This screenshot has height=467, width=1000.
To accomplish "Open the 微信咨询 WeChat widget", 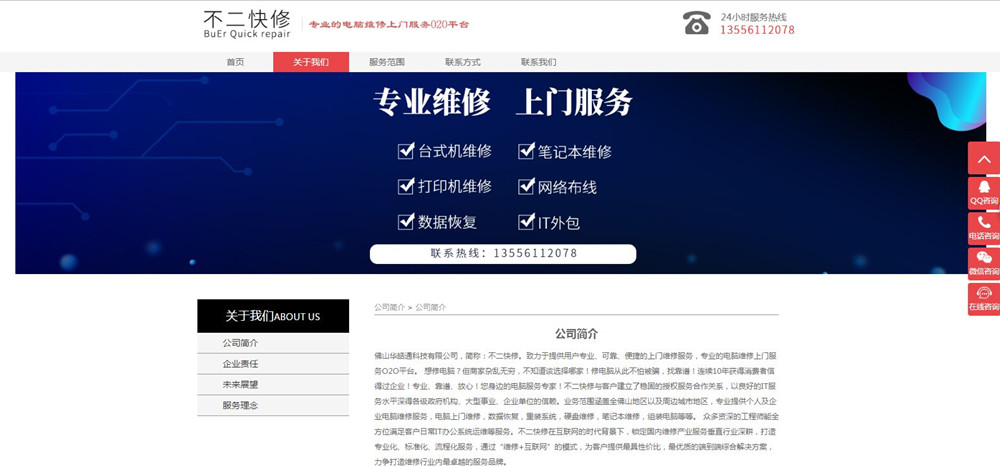I will point(983,264).
